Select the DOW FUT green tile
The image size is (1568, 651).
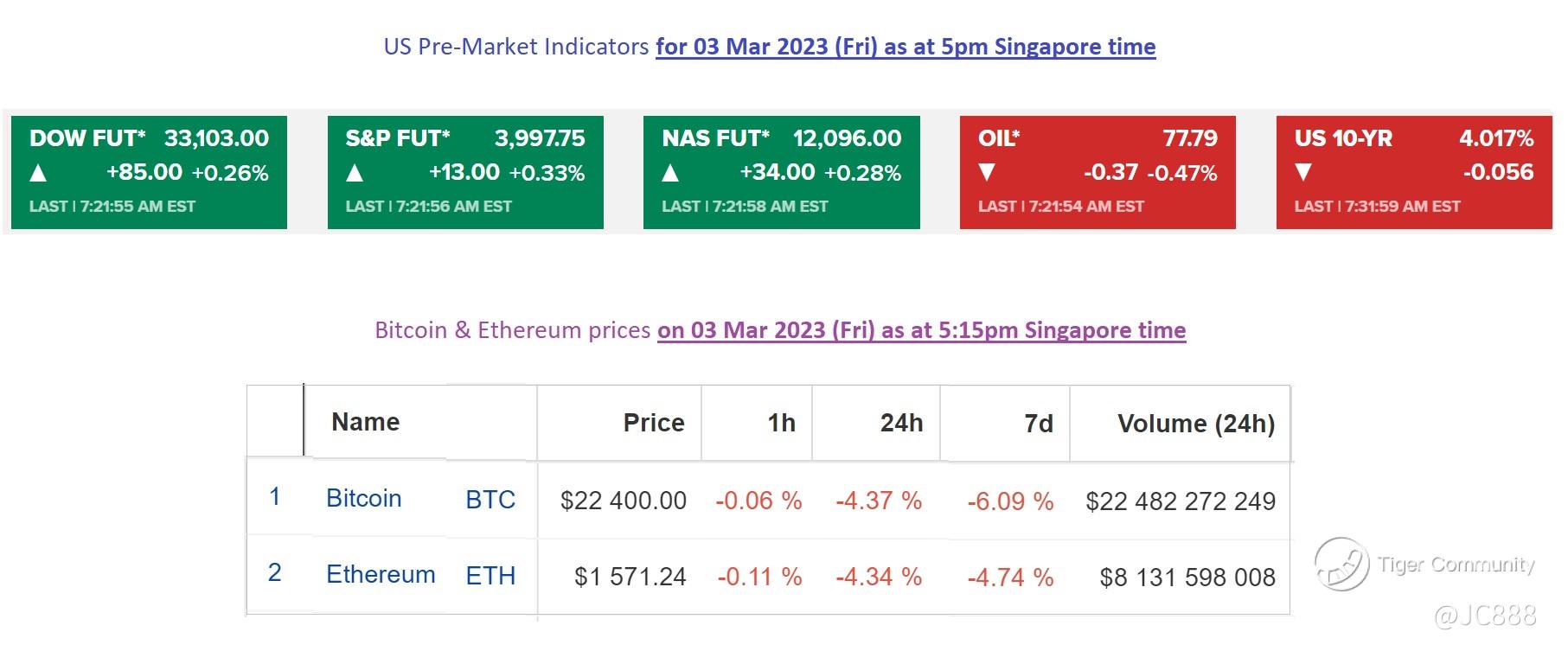(149, 172)
